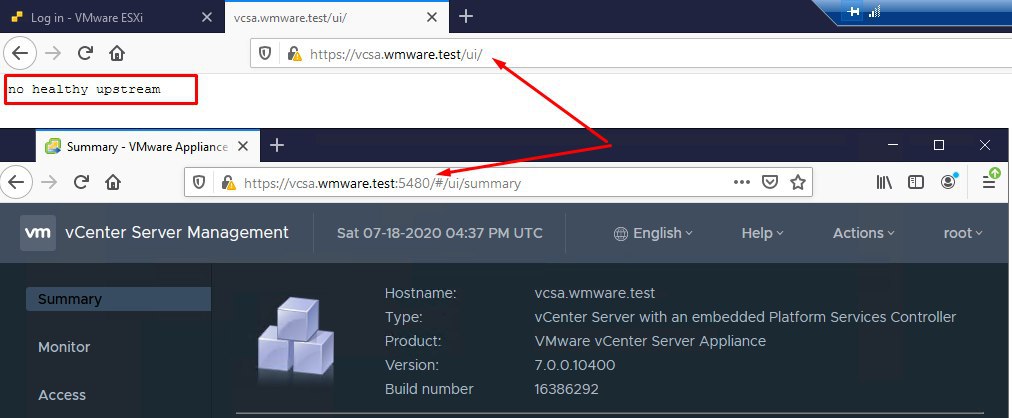
Task: Click the build number 16386292
Action: (x=566, y=389)
